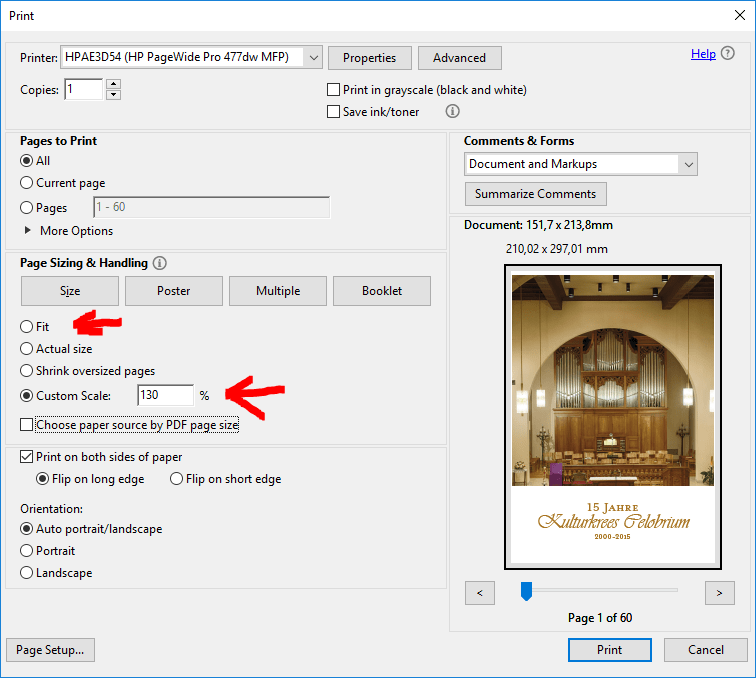The height and width of the screenshot is (678, 756).
Task: Increase copies with the up spinner arrow
Action: coord(113,84)
